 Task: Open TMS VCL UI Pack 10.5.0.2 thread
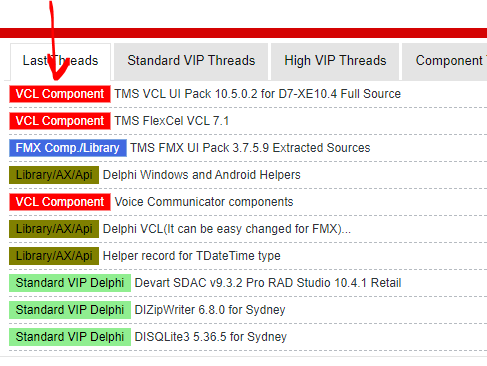click(257, 94)
